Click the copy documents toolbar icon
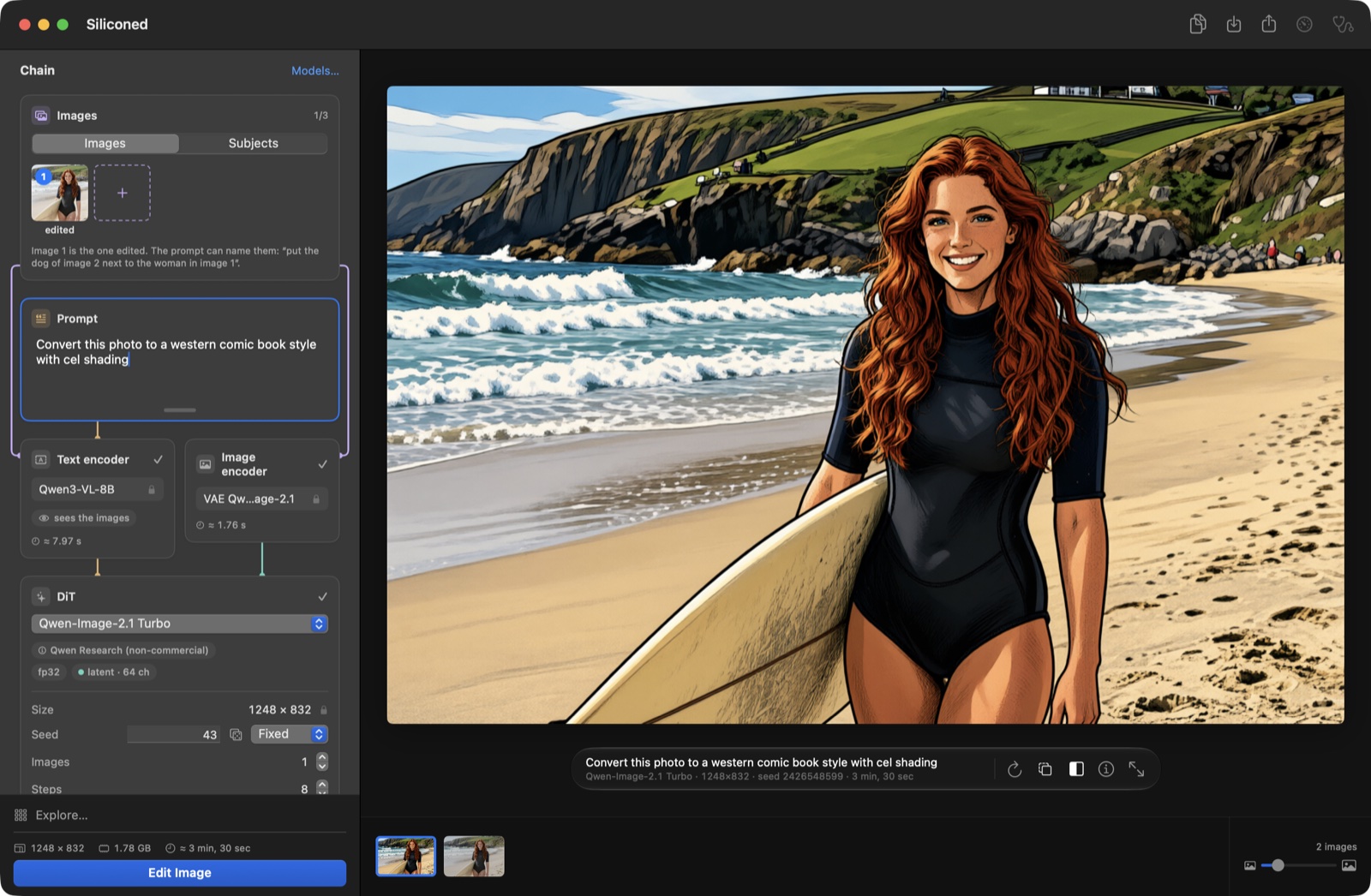 tap(1198, 24)
